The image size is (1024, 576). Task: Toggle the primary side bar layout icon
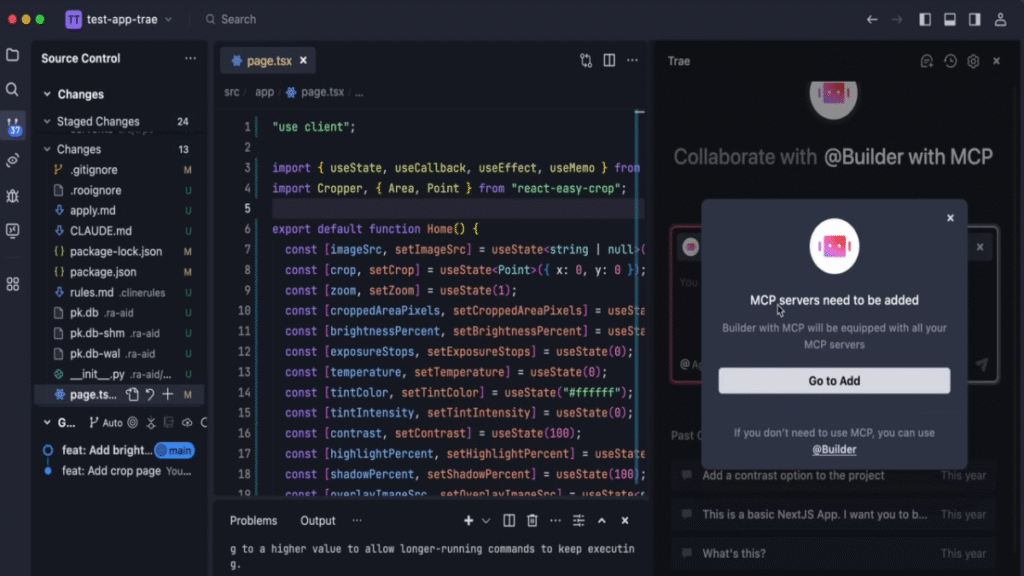pos(925,20)
